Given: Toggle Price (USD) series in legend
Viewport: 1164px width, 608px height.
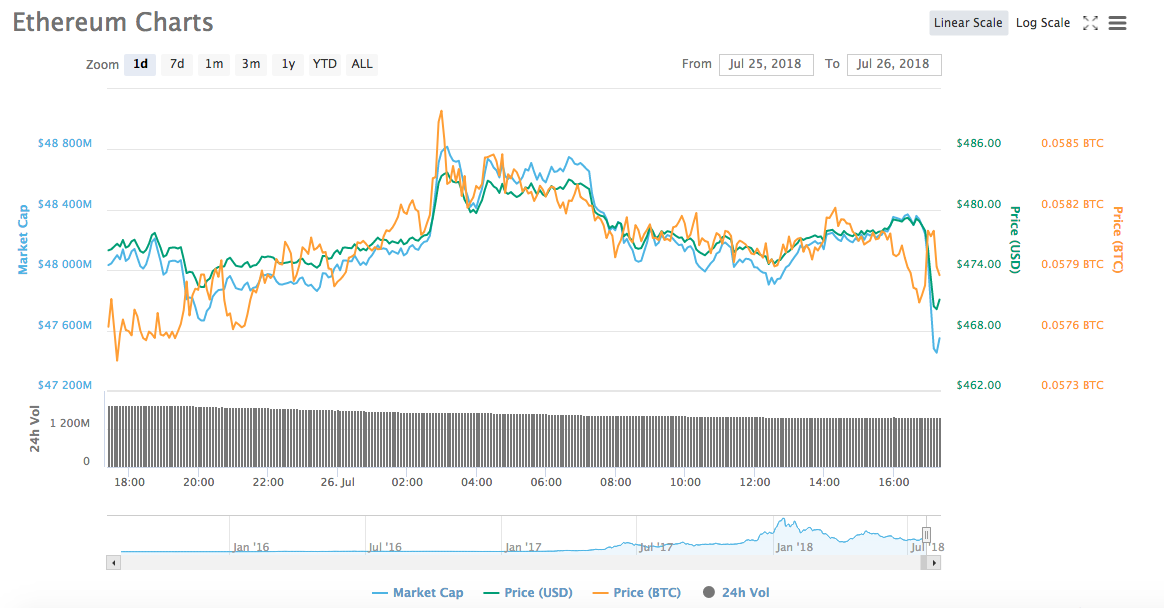Looking at the screenshot, I should click(x=529, y=592).
